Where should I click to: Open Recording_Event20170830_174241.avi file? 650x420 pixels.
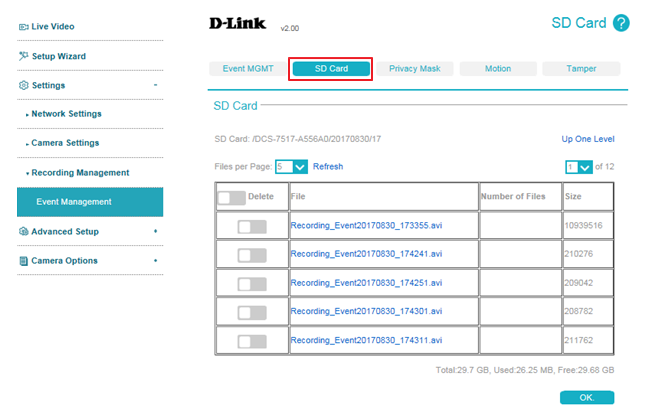click(x=366, y=255)
